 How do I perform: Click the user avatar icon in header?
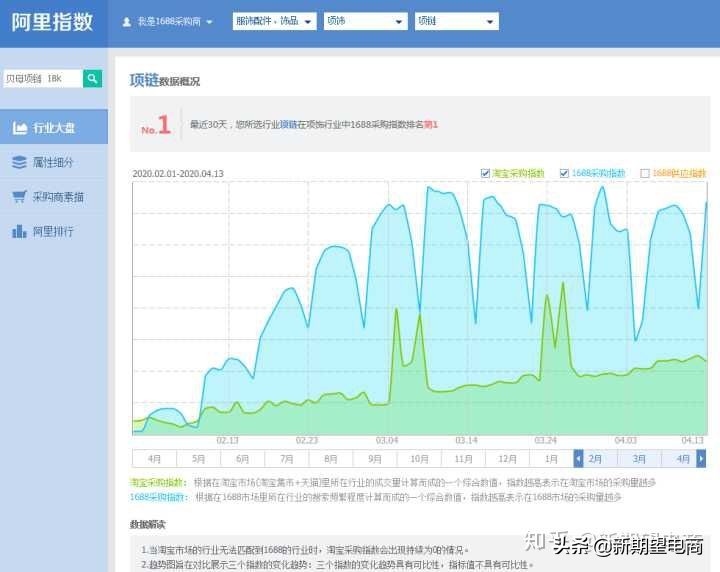click(x=127, y=22)
